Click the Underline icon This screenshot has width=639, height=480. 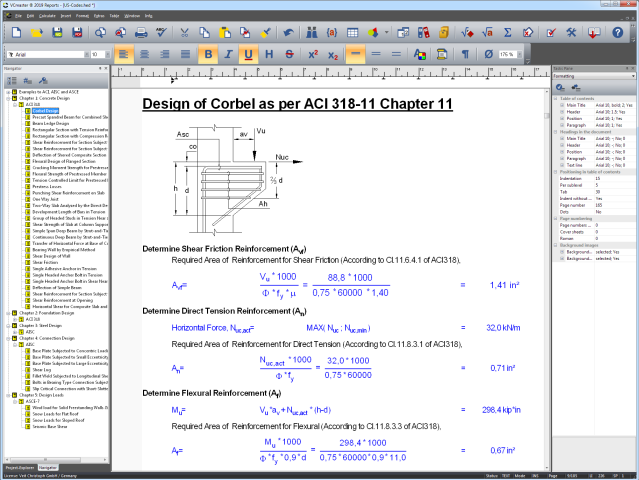coord(248,54)
